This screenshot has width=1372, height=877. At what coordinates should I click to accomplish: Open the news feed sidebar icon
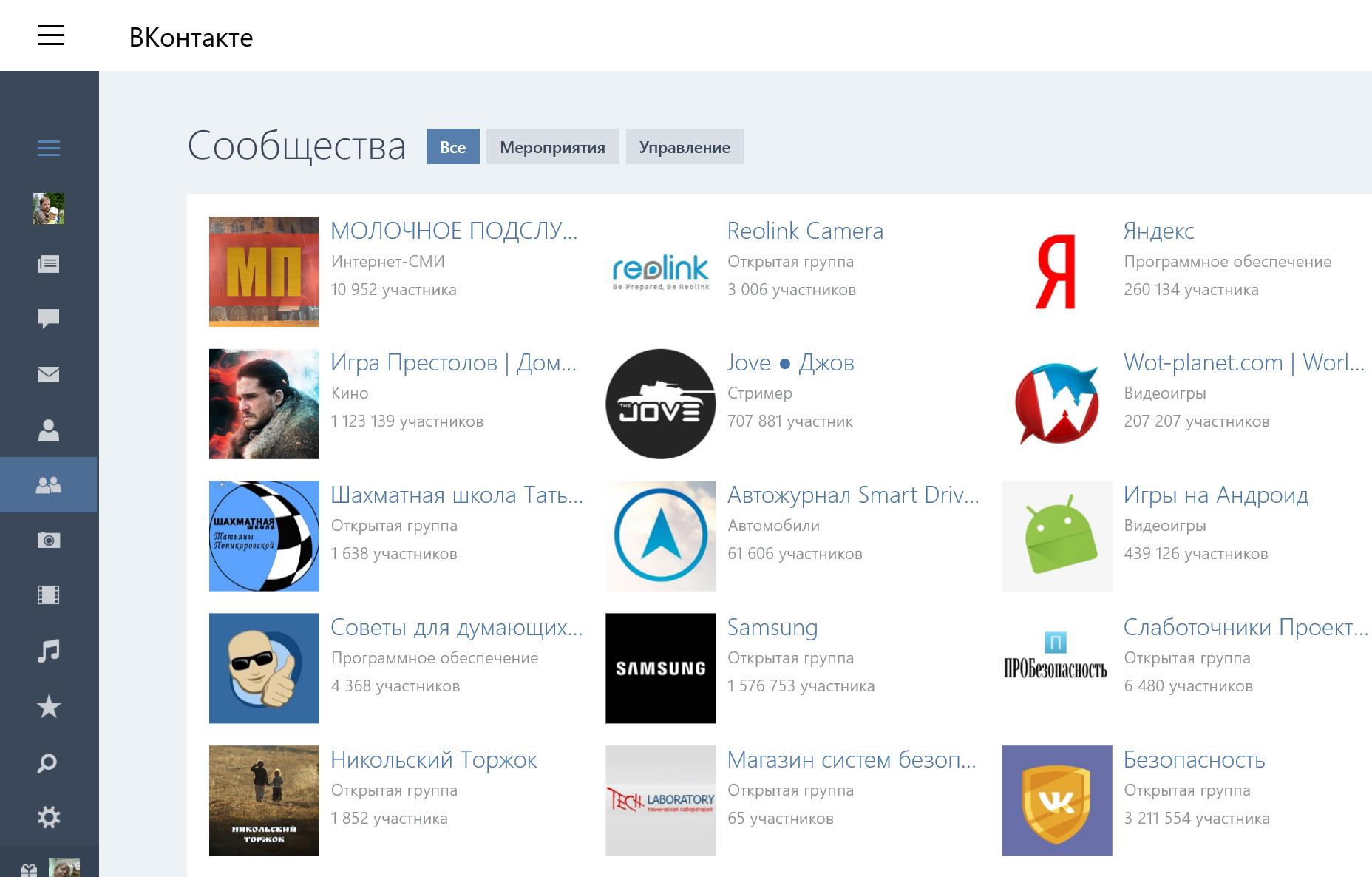pos(49,264)
